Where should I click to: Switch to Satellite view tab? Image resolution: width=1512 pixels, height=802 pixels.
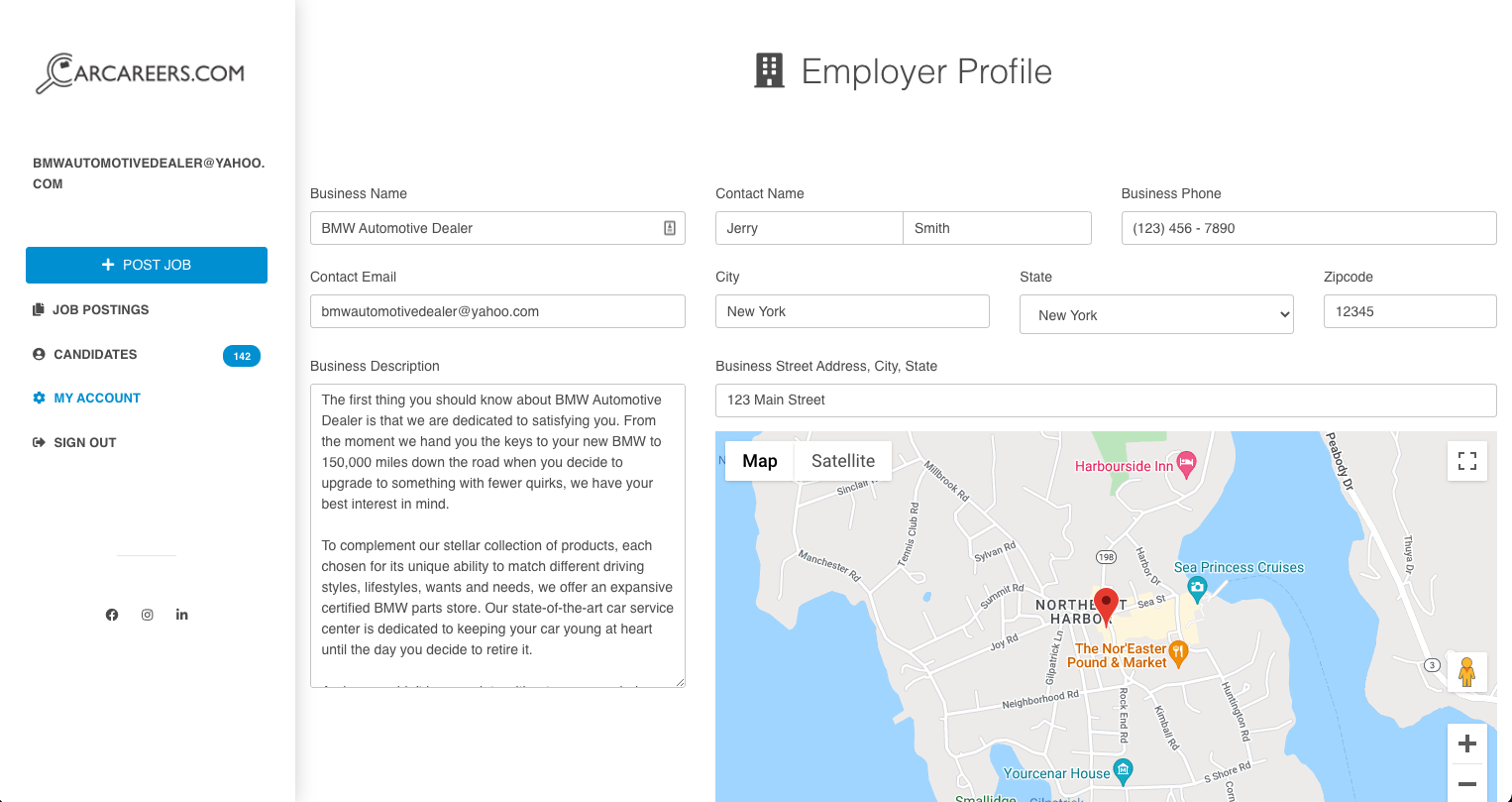[843, 461]
